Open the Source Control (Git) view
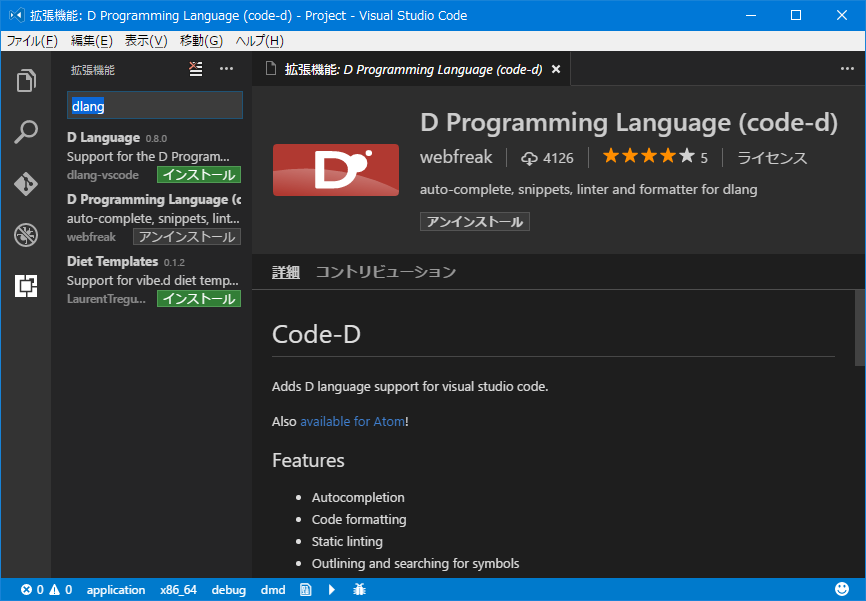This screenshot has height=601, width=866. point(26,183)
